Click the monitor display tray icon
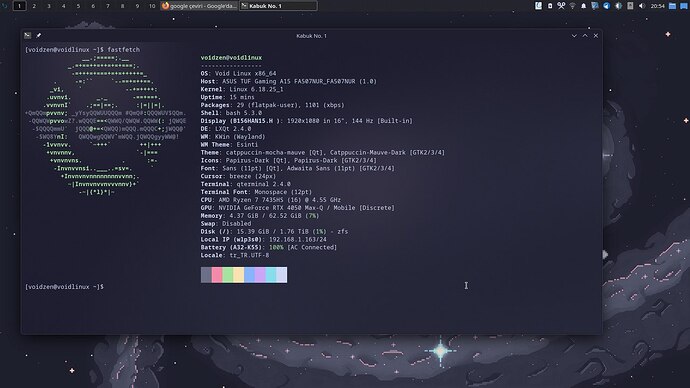Viewport: 690px width, 388px height. click(595, 6)
